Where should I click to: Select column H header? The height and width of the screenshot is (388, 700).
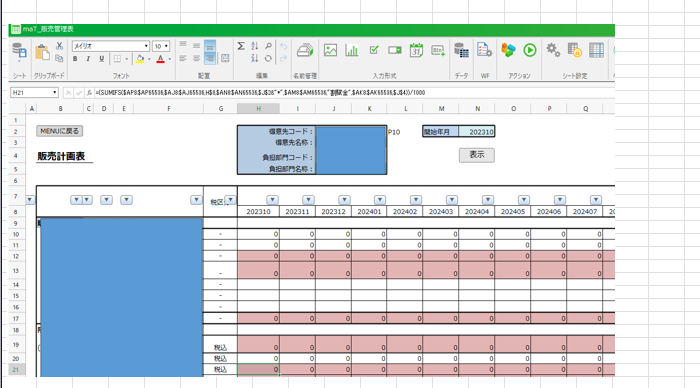[x=258, y=108]
